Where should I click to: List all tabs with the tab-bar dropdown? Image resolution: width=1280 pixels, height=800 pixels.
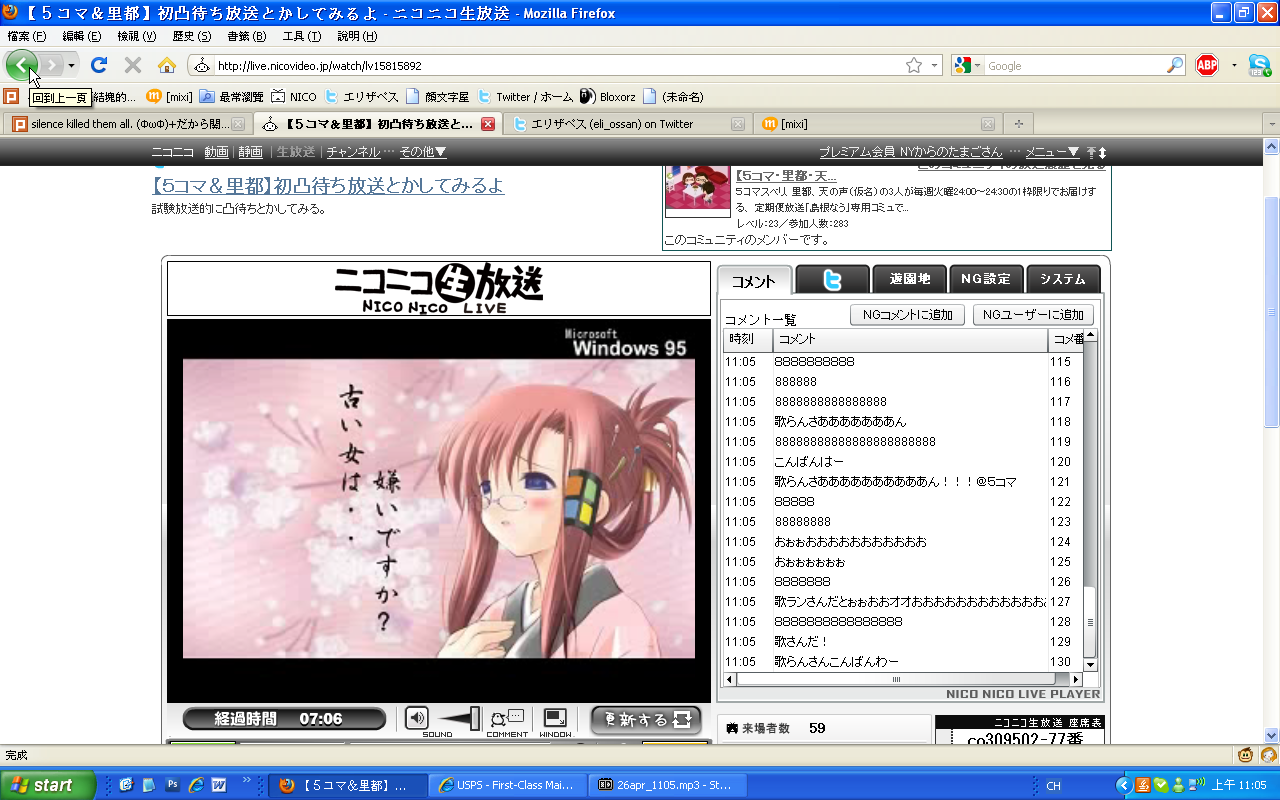(1271, 124)
